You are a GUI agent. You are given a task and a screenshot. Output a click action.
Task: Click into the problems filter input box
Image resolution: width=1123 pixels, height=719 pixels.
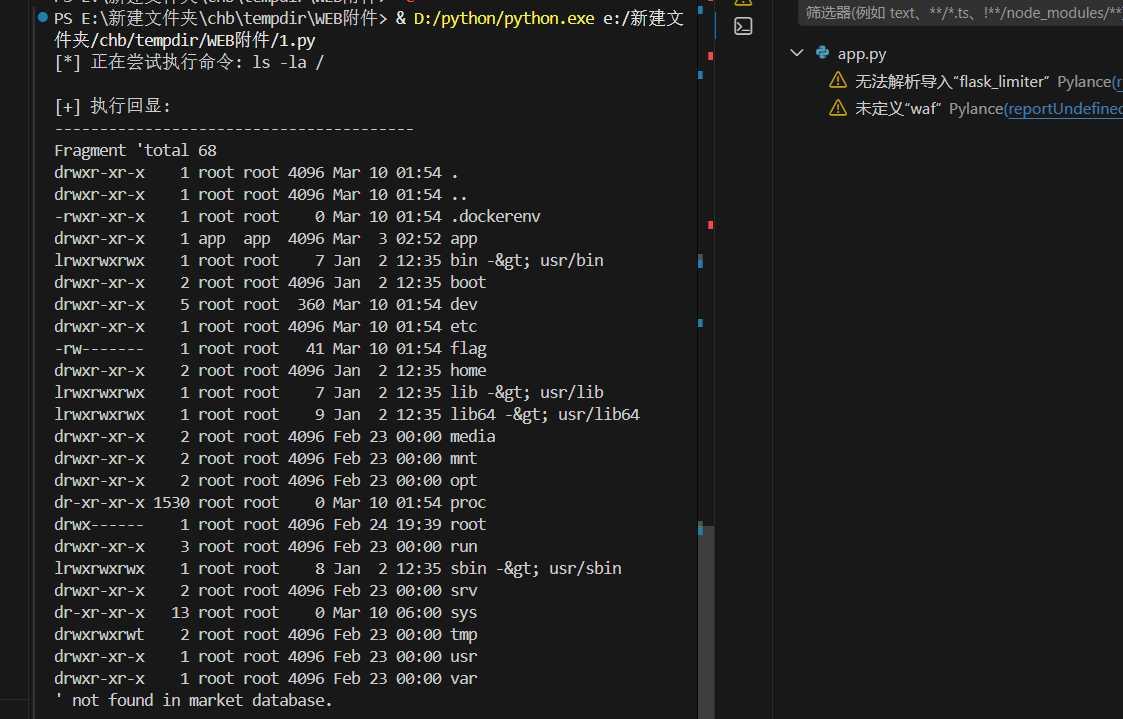click(960, 12)
